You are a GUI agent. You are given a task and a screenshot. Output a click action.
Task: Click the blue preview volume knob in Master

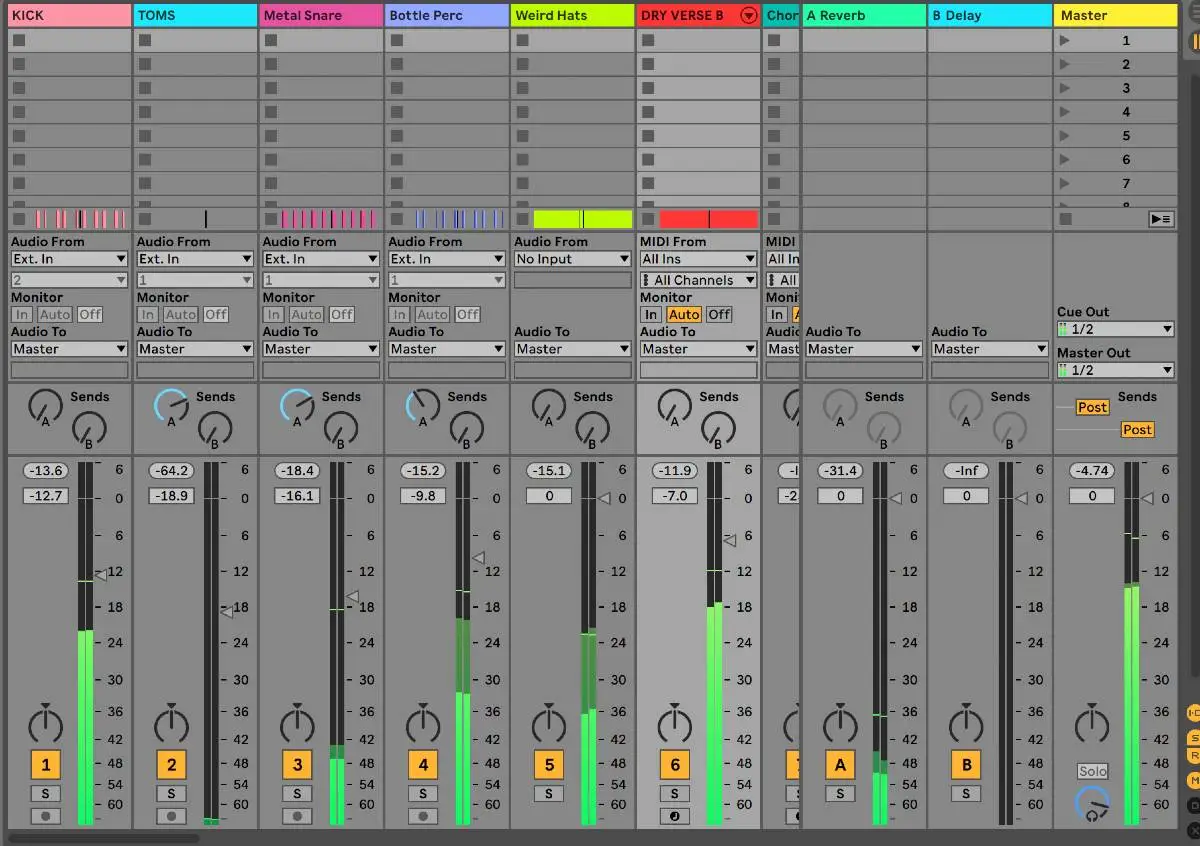click(x=1092, y=803)
